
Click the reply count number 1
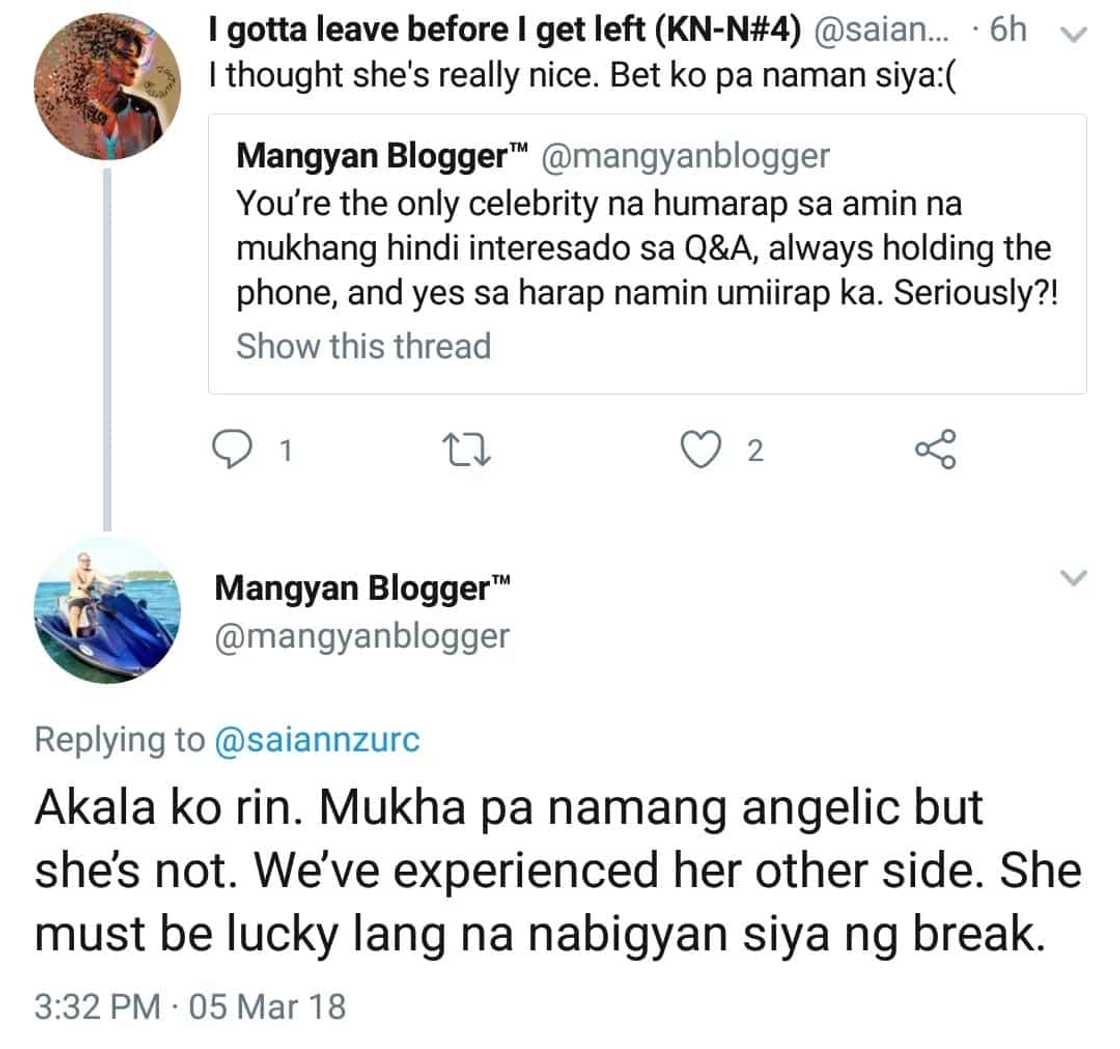click(x=285, y=453)
